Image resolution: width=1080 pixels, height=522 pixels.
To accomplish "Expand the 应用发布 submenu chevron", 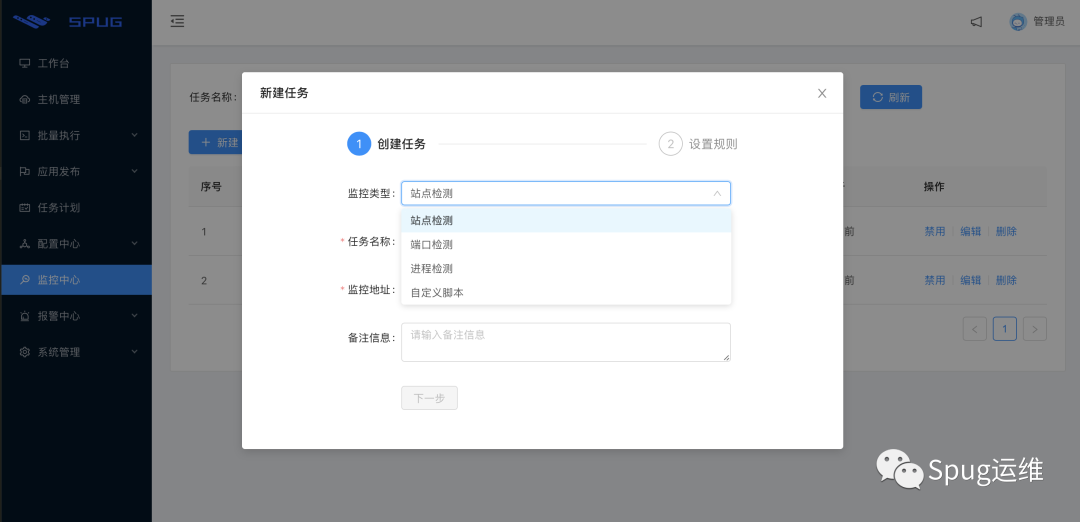I will pyautogui.click(x=134, y=171).
